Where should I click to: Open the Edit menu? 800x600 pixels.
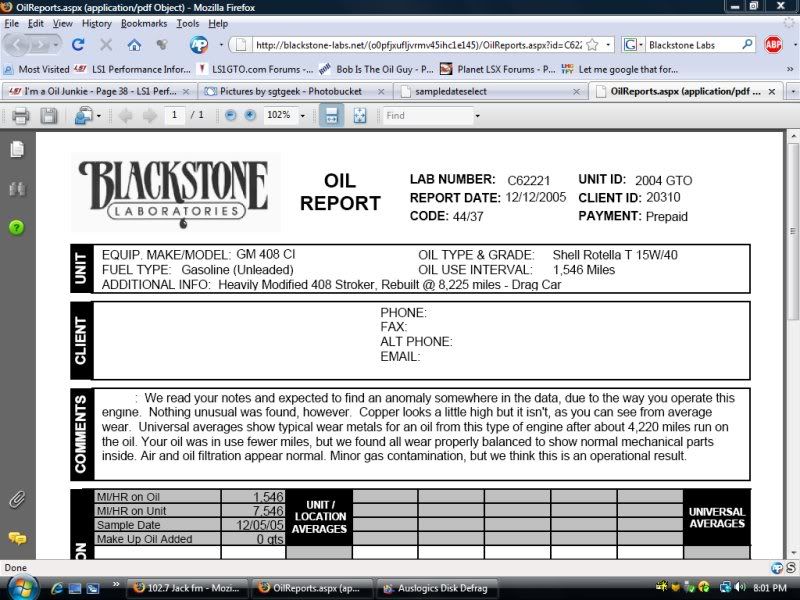point(35,23)
